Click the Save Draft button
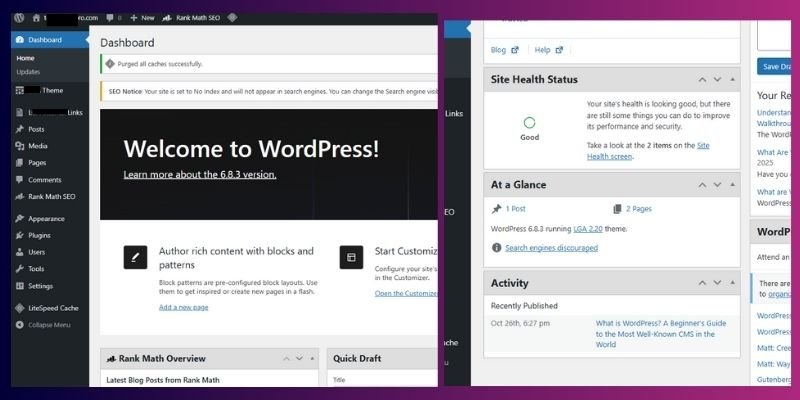This screenshot has width=800, height=400. [774, 67]
